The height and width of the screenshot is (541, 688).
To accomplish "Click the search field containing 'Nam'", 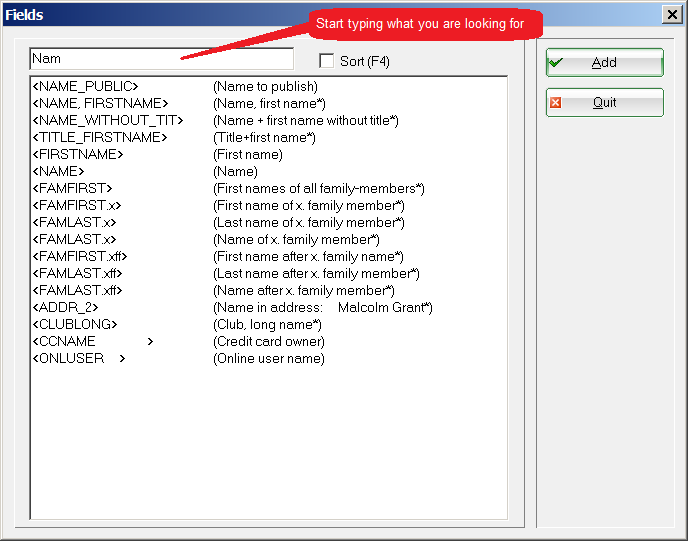I will click(161, 59).
